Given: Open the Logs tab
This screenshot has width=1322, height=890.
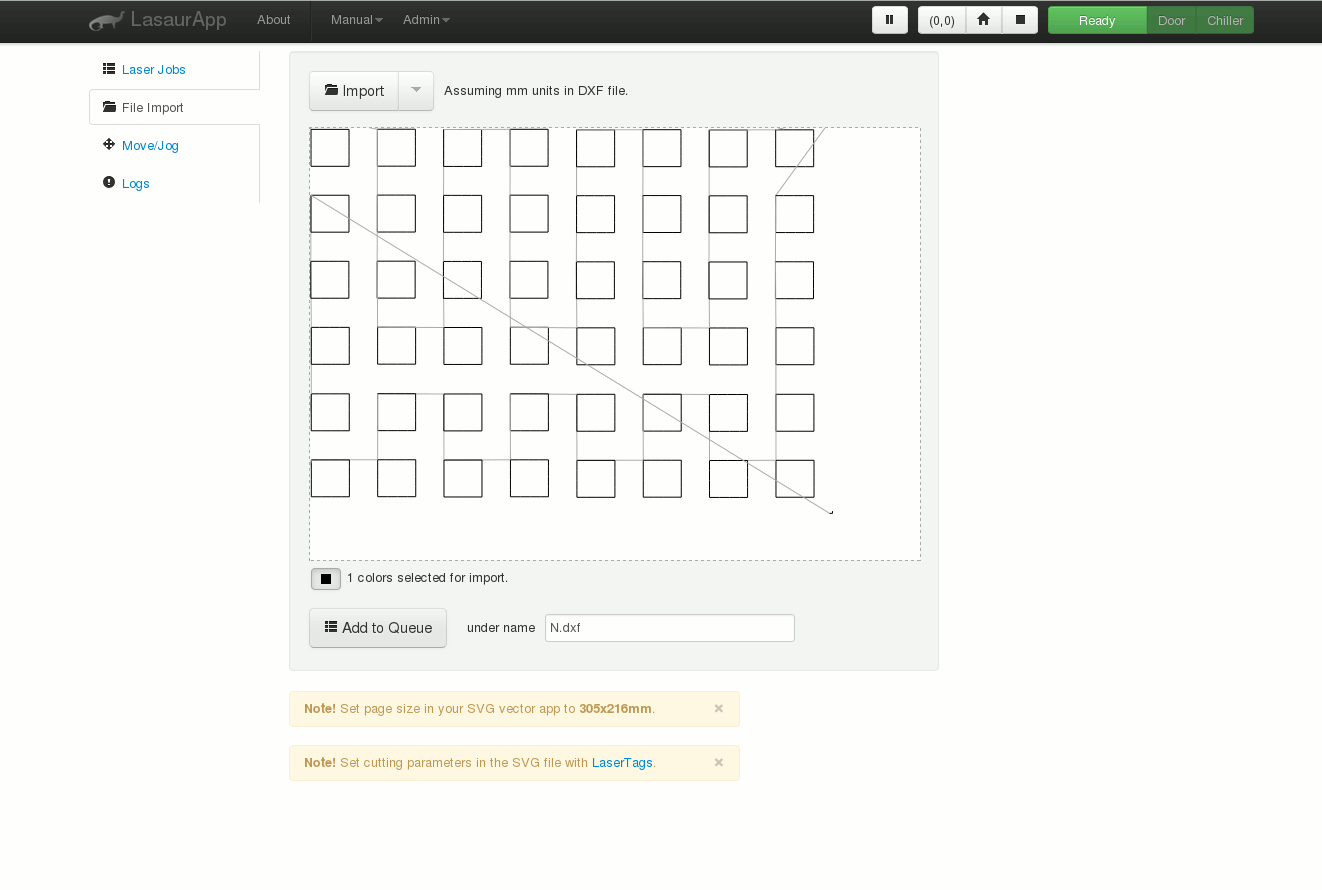Looking at the screenshot, I should click(174, 184).
